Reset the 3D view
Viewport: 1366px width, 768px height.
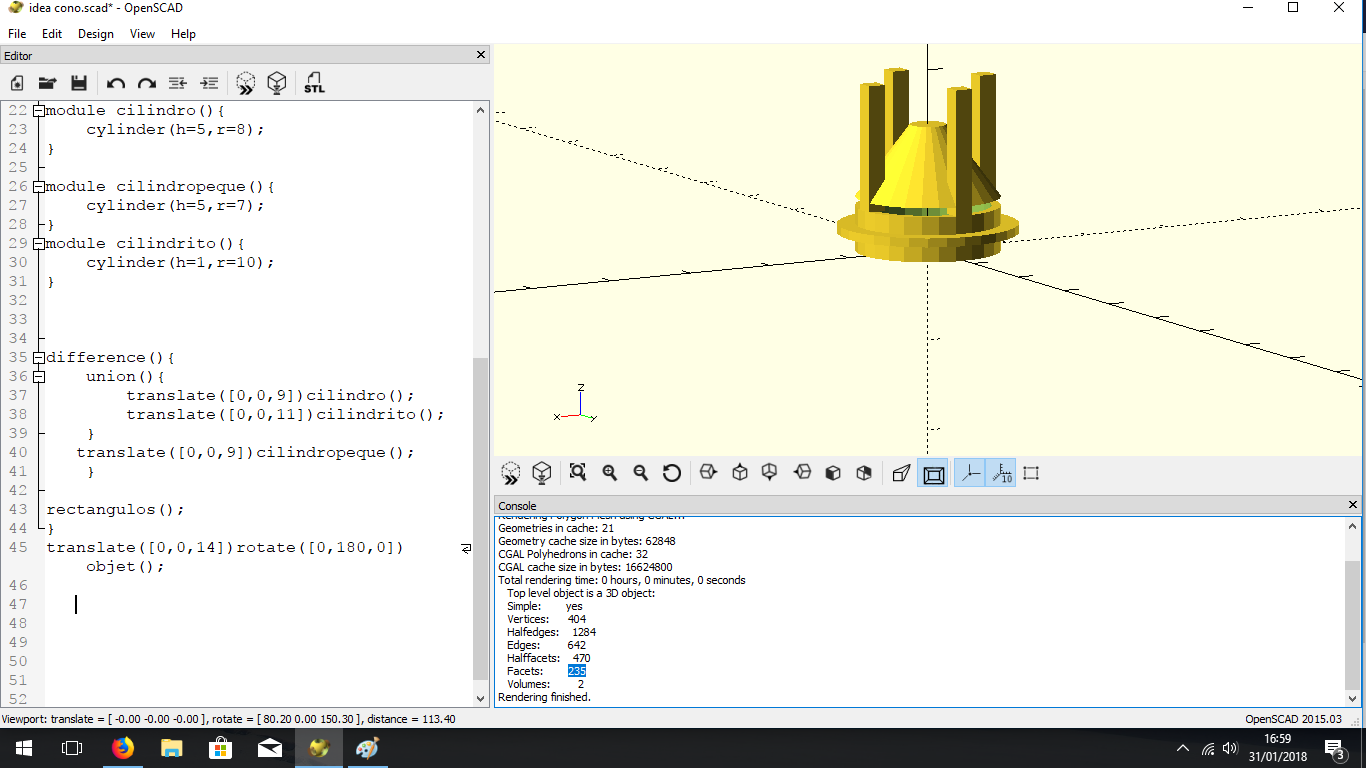pos(672,473)
